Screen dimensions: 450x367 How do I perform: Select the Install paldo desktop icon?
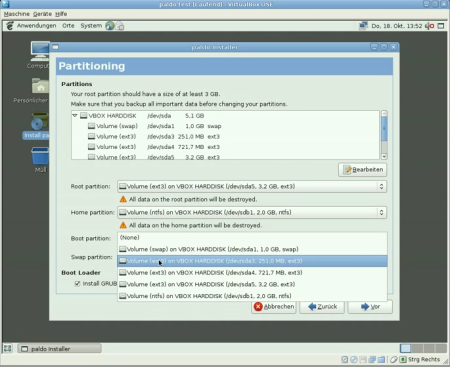[x=36, y=126]
